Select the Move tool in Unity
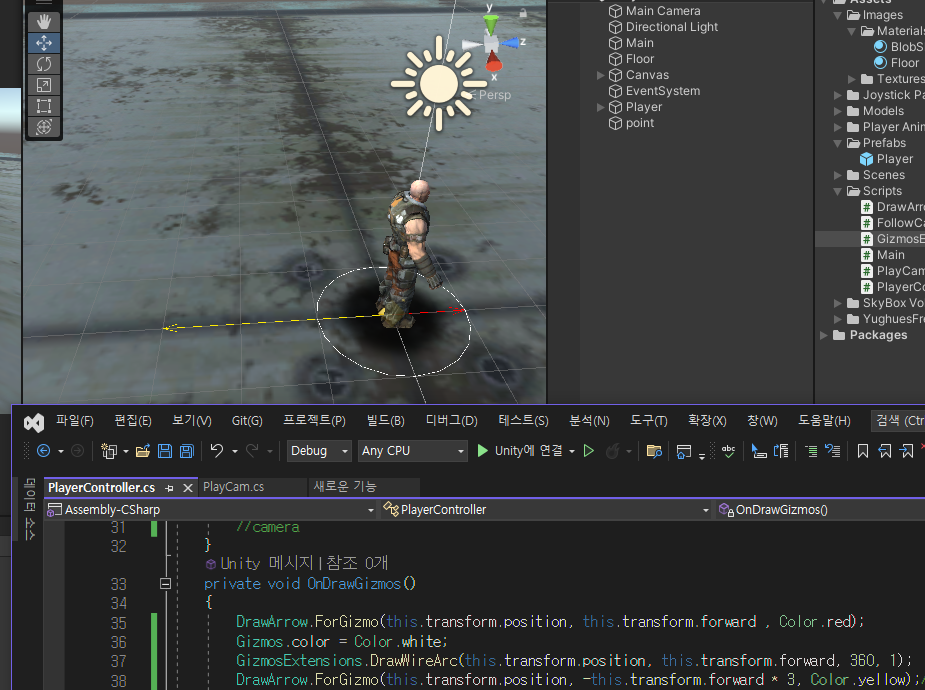 tap(44, 43)
